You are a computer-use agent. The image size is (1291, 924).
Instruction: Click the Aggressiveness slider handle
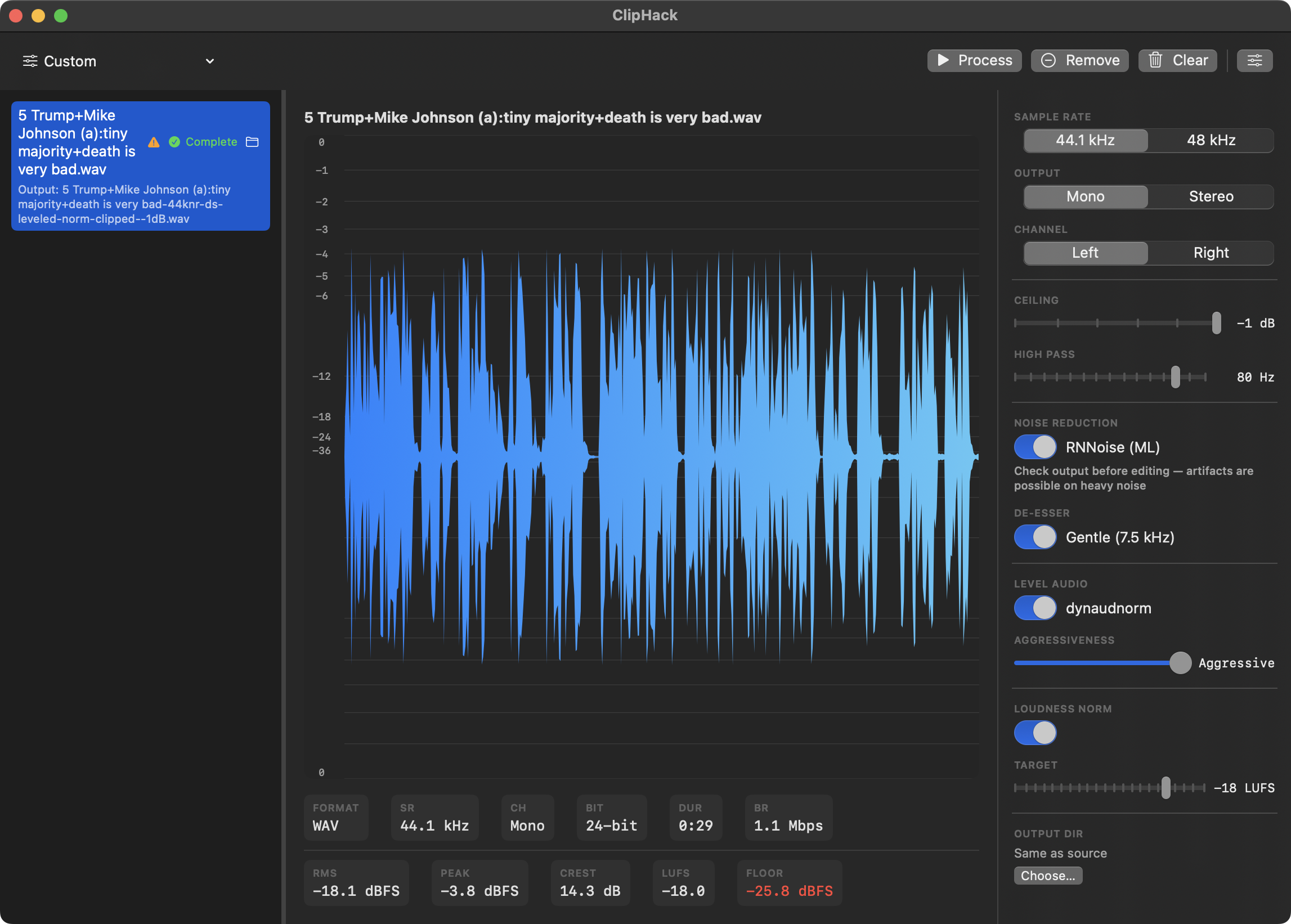pos(1181,663)
